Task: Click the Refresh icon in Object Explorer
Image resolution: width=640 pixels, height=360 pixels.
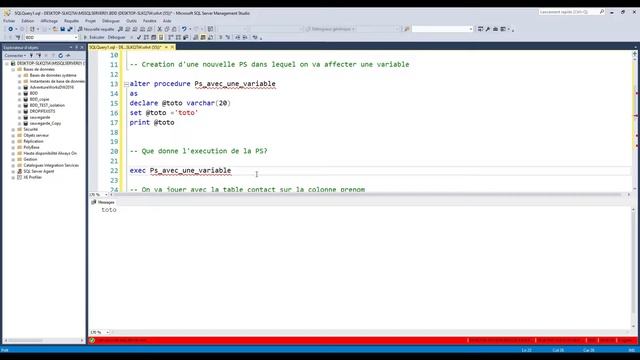Action: [60, 56]
